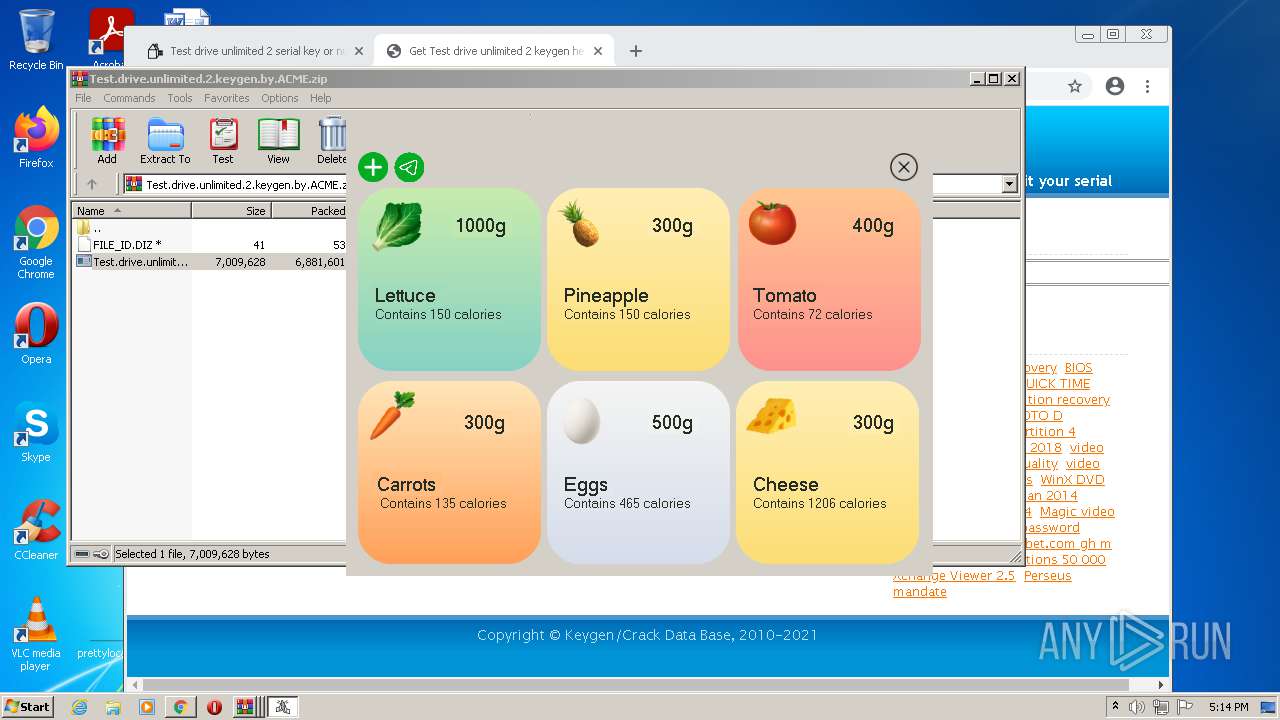The height and width of the screenshot is (720, 1280).
Task: Click the green paper-plane send icon
Action: [x=409, y=167]
